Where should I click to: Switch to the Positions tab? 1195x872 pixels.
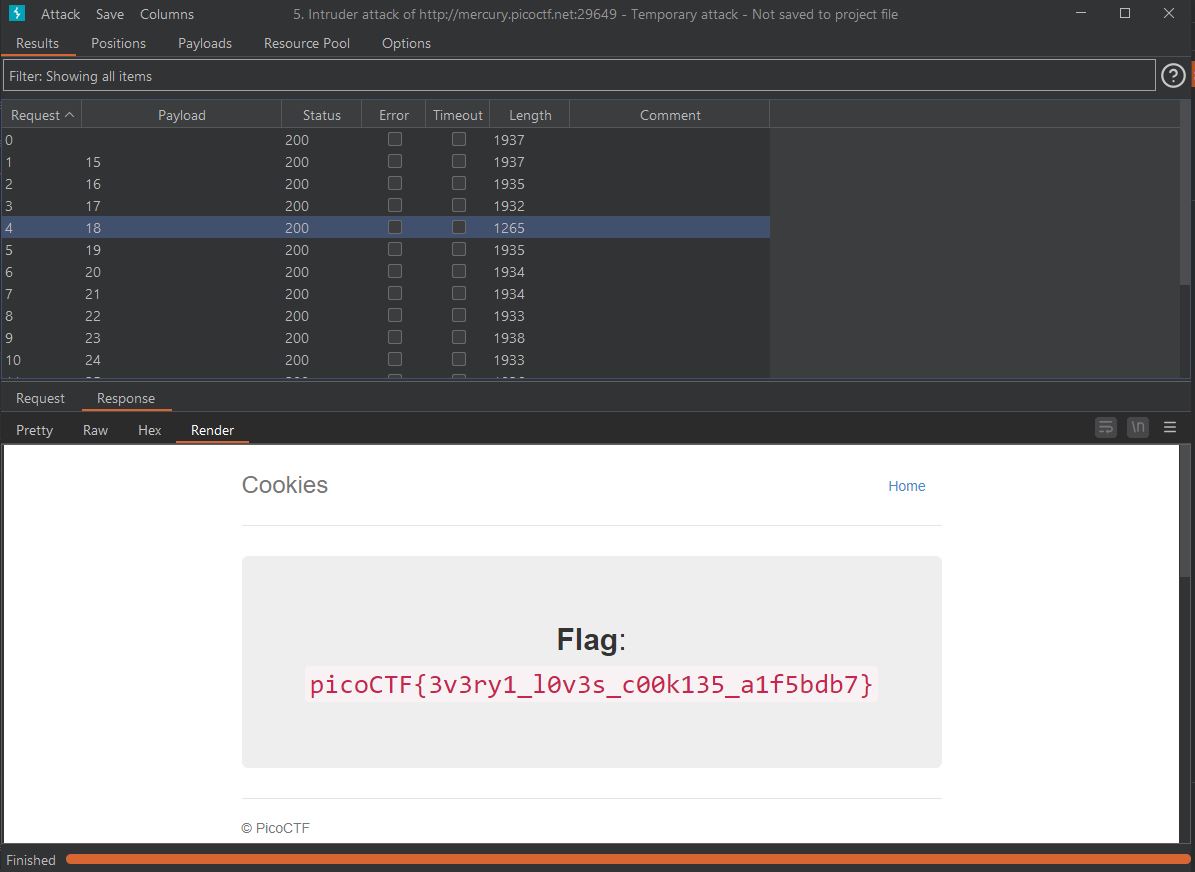(118, 43)
